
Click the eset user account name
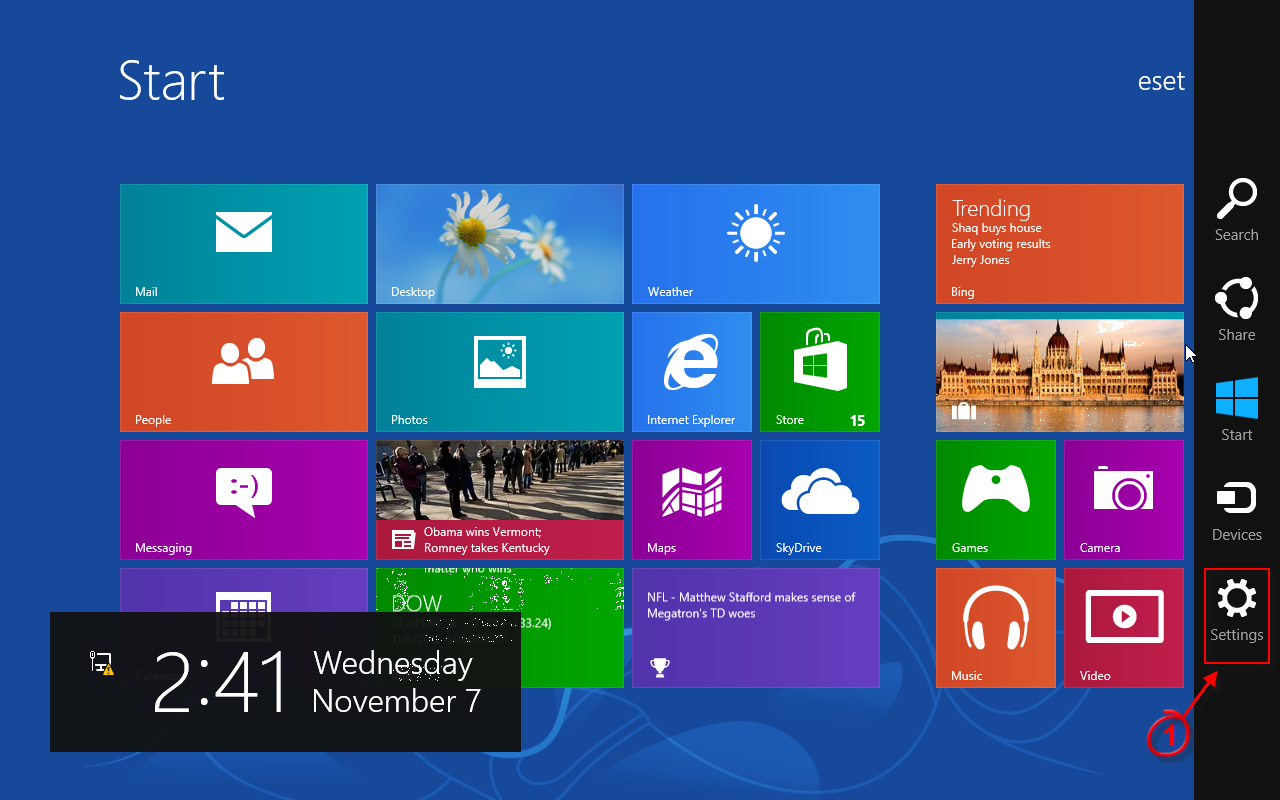coord(1161,81)
